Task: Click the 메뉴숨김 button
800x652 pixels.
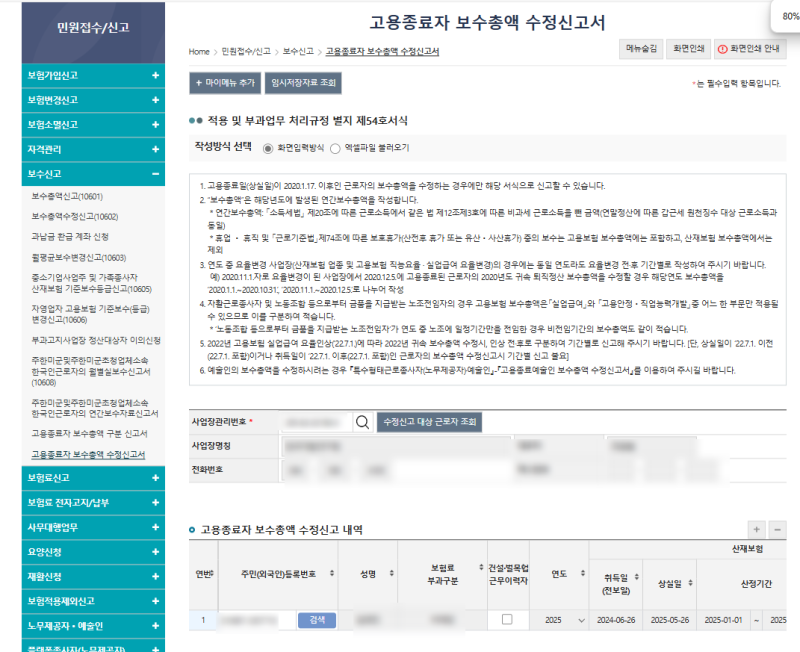Action: 641,49
